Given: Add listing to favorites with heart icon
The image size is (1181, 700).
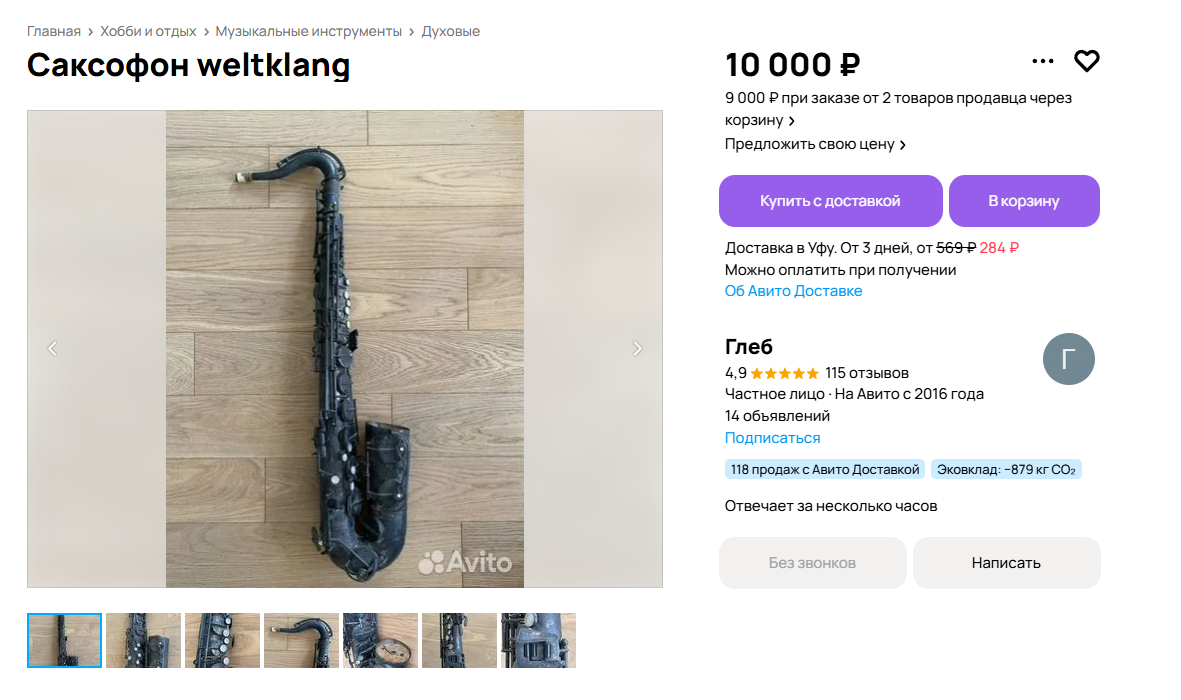Looking at the screenshot, I should (1087, 61).
